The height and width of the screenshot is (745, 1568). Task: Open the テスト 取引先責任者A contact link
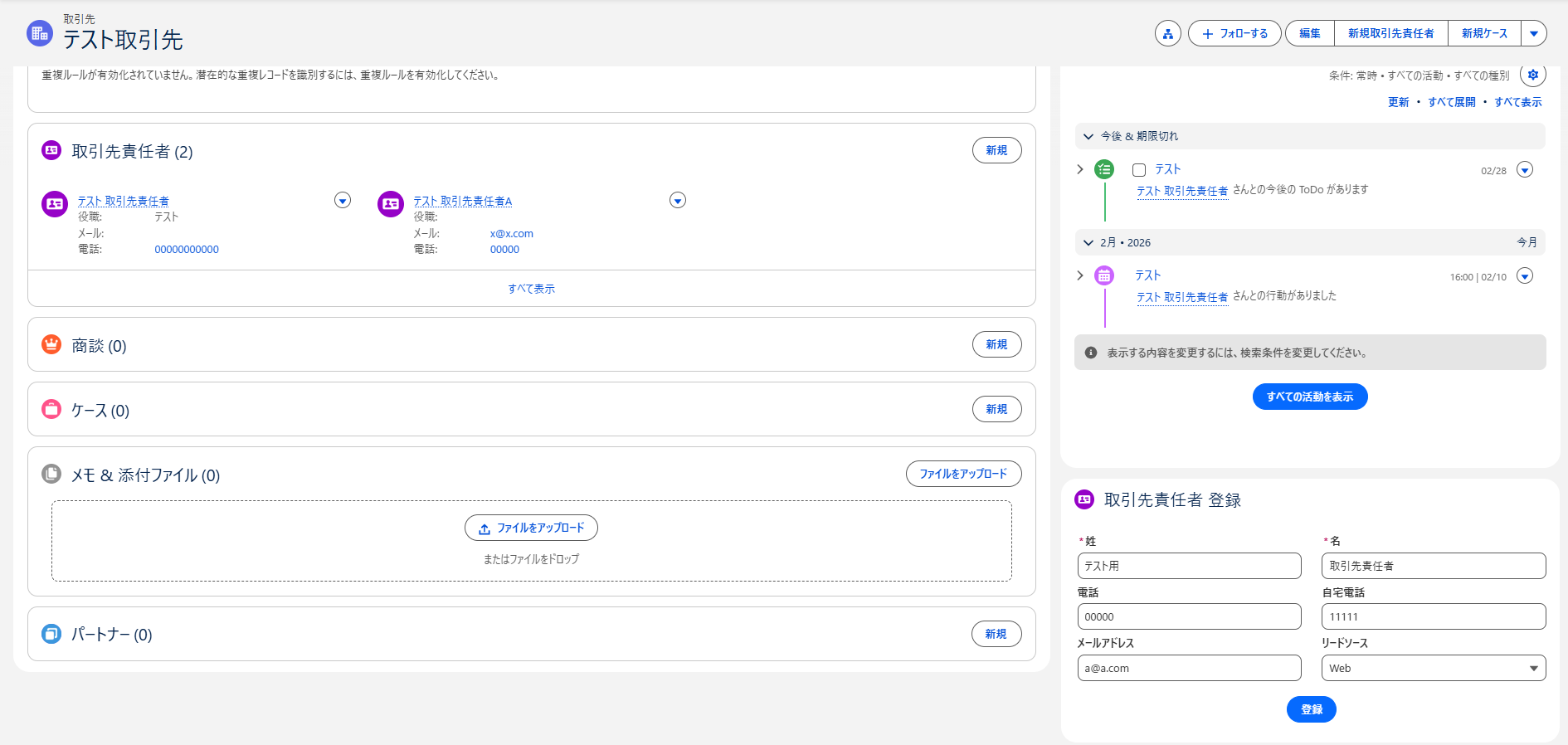(462, 201)
